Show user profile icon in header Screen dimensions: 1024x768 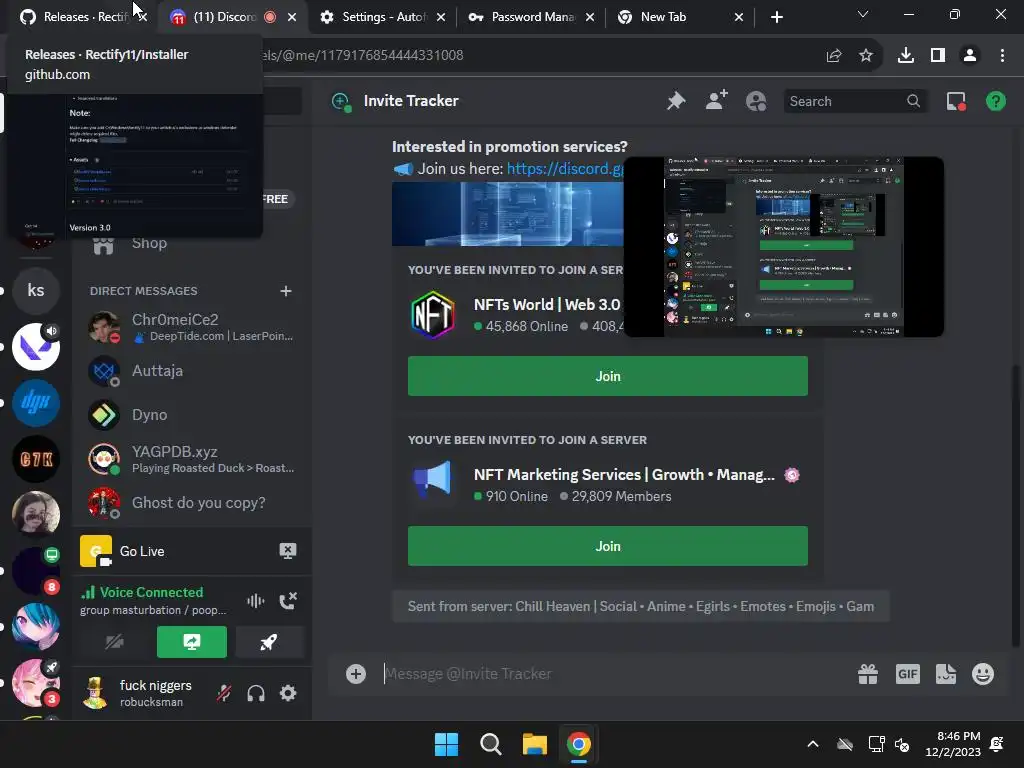click(756, 101)
